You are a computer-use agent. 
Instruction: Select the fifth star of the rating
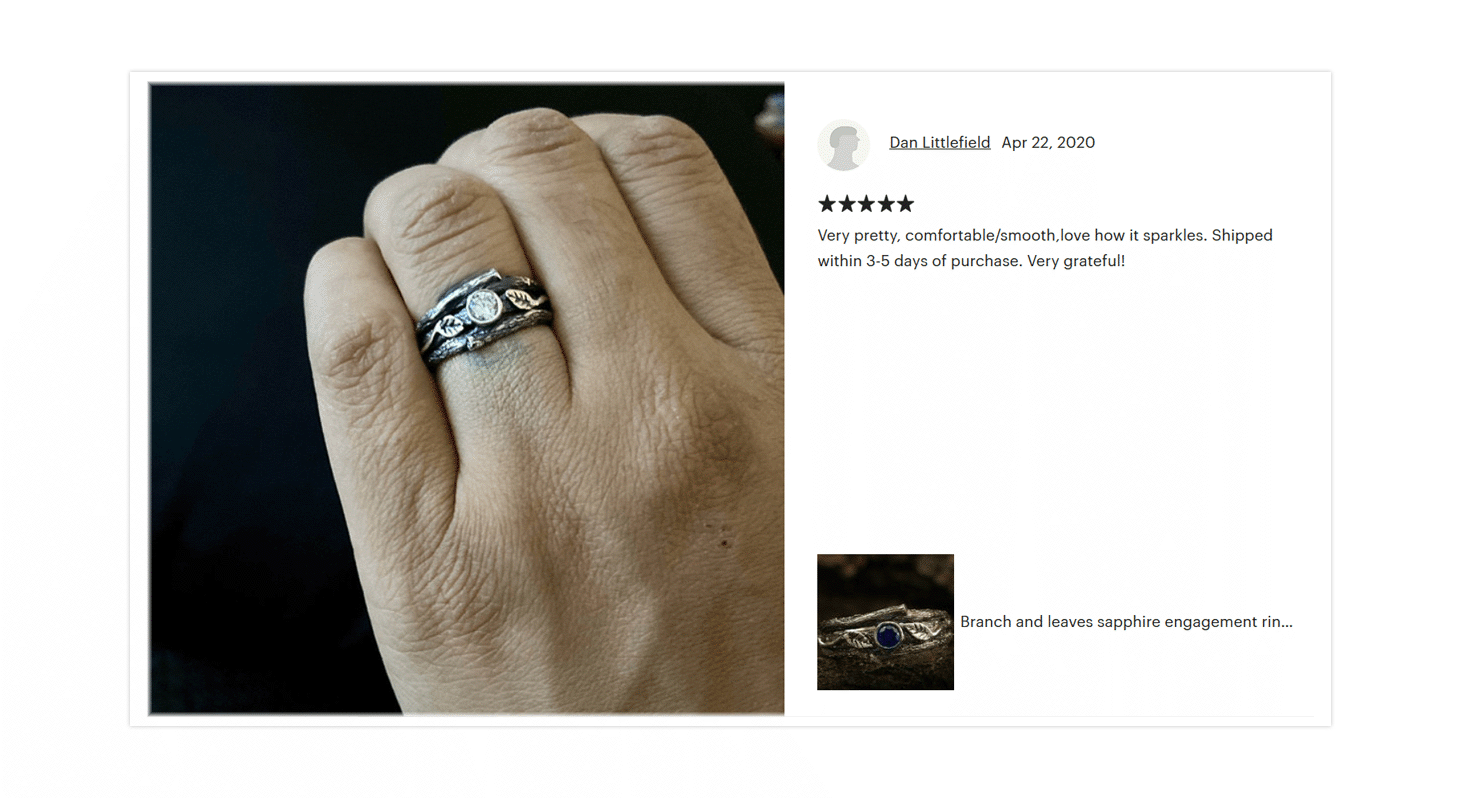click(x=905, y=204)
